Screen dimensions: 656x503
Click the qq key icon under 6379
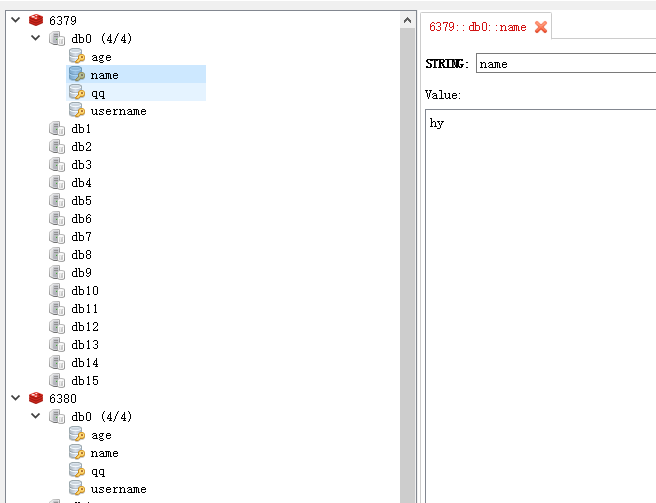(77, 92)
